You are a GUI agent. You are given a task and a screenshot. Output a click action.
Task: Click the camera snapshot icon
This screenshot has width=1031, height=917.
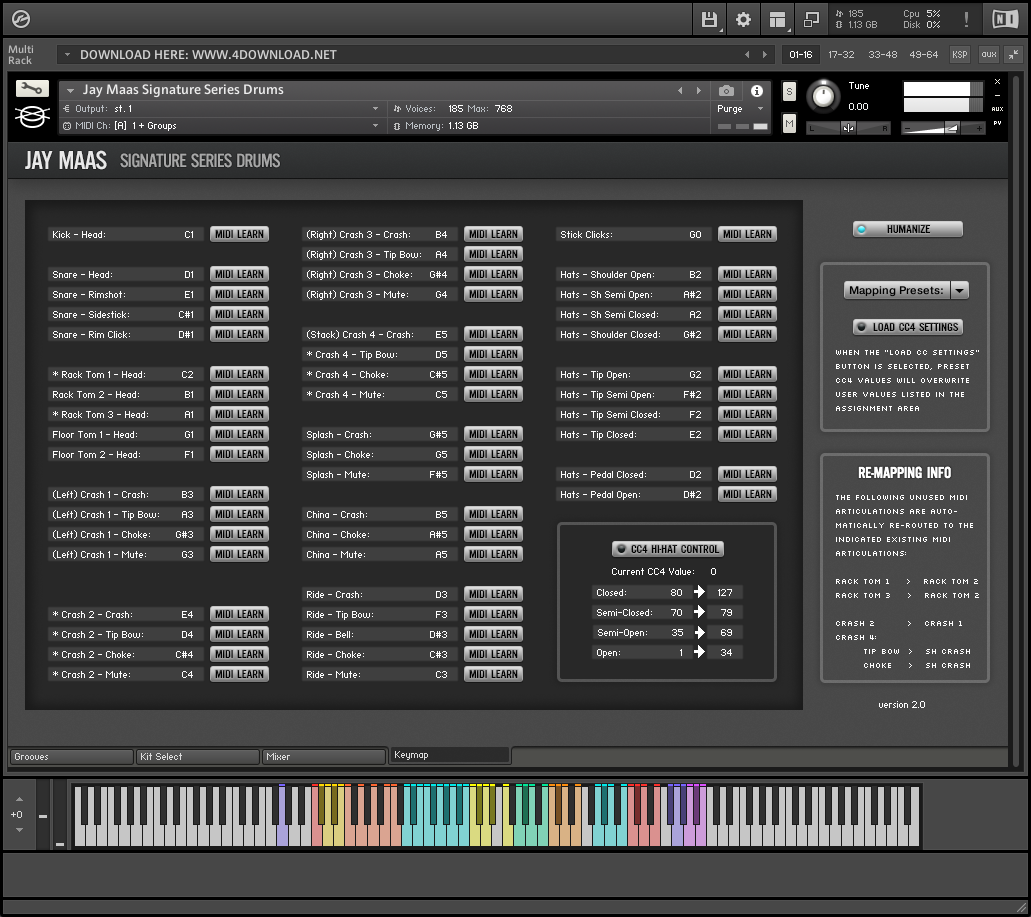pyautogui.click(x=726, y=91)
